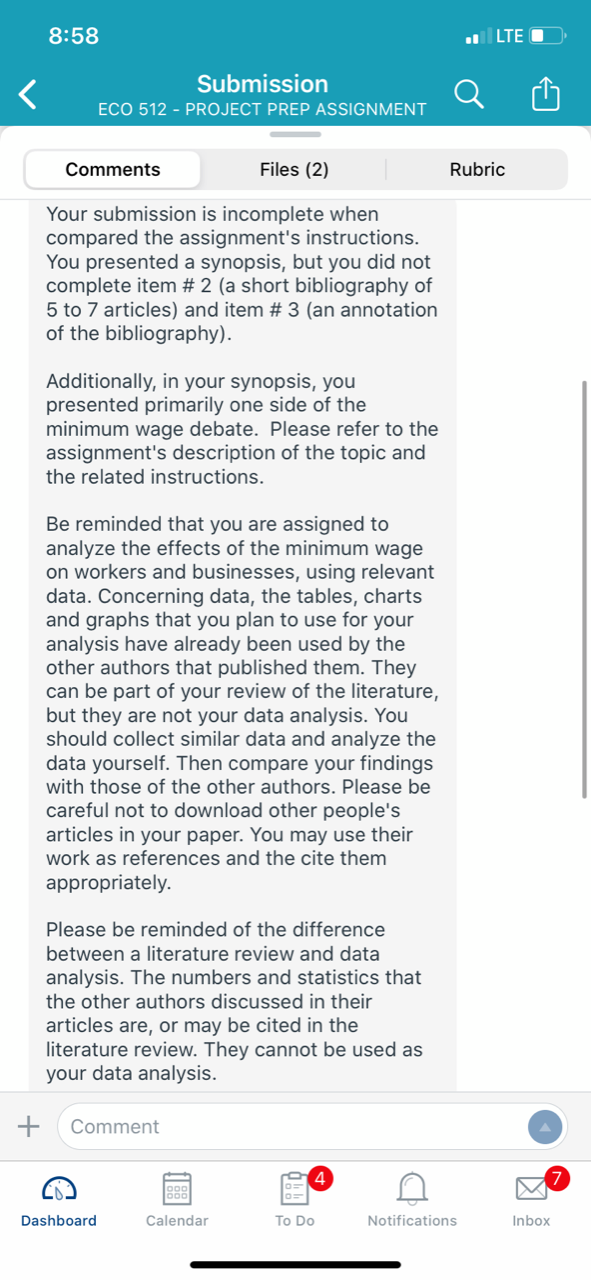
Task: Send comment with the arrow button
Action: (545, 1126)
